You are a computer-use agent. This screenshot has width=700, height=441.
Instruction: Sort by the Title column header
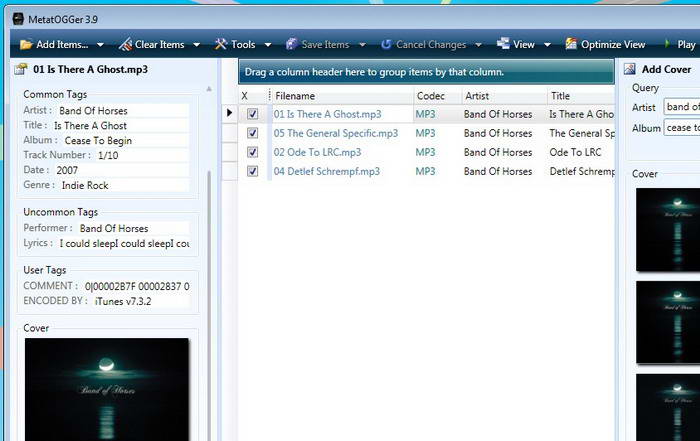pyautogui.click(x=581, y=96)
